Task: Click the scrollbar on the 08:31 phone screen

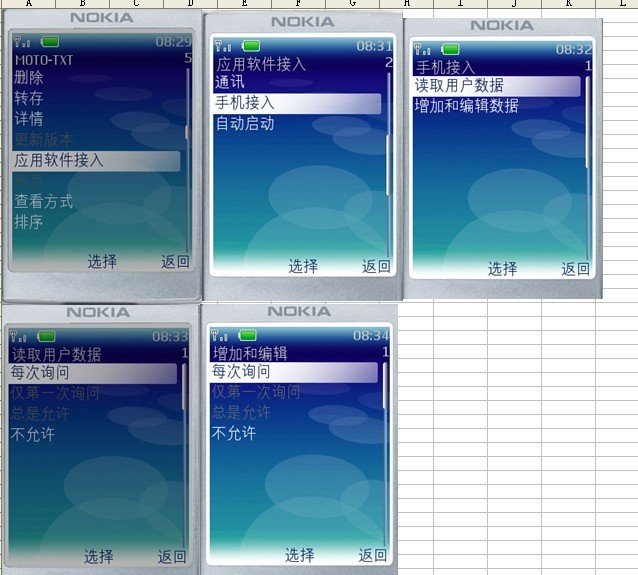Action: (x=388, y=150)
